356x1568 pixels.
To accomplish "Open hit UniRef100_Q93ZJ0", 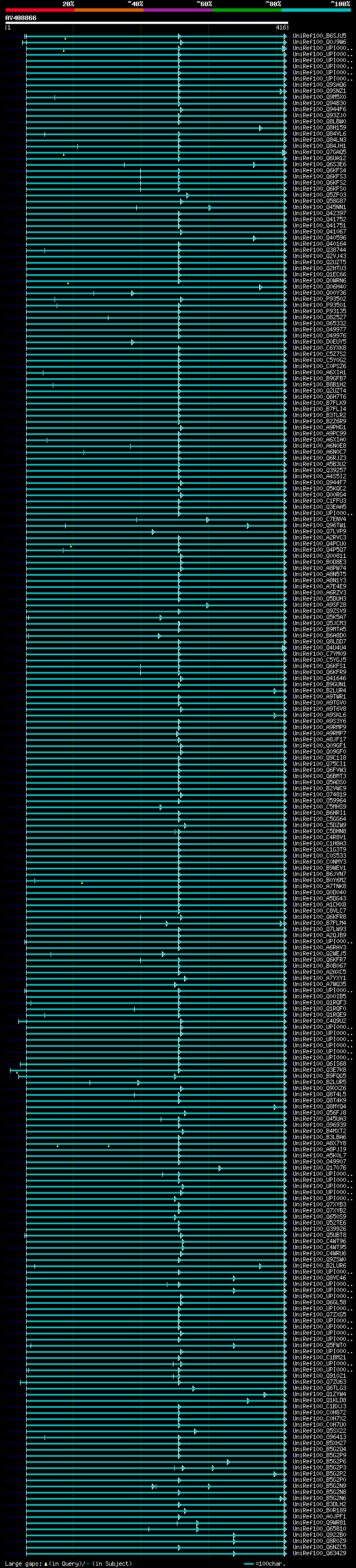I will tap(319, 116).
